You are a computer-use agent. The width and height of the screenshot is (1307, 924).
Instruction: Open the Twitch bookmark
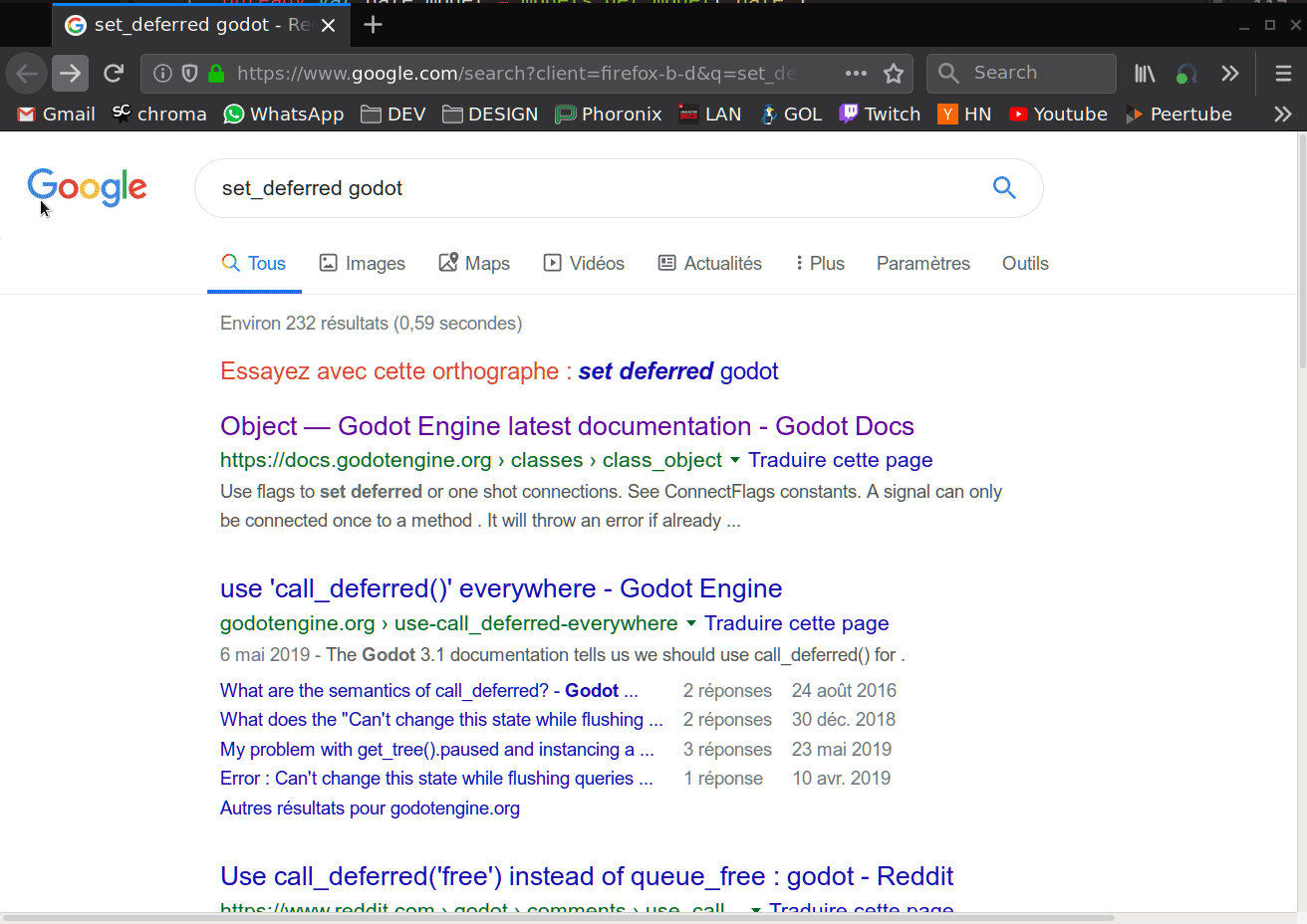pyautogui.click(x=880, y=114)
